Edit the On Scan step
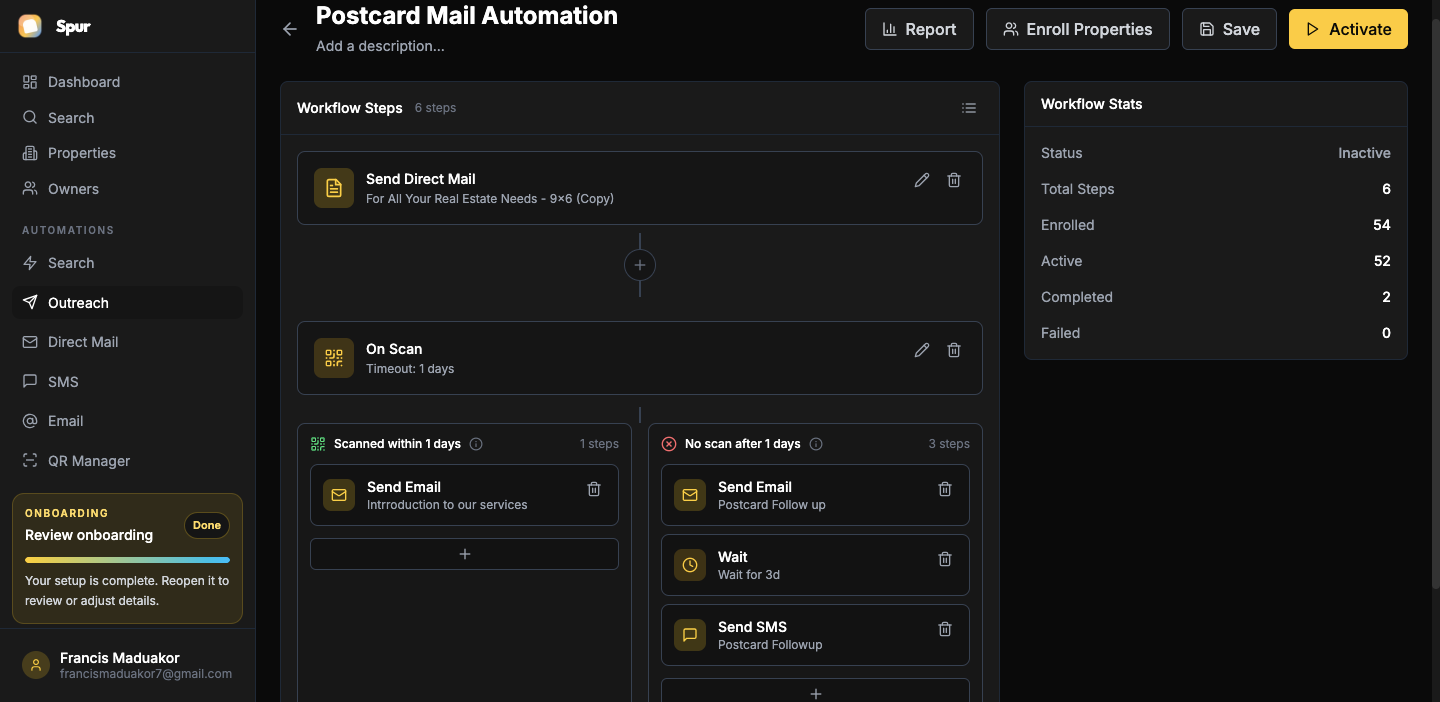The image size is (1440, 702). pyautogui.click(x=922, y=350)
